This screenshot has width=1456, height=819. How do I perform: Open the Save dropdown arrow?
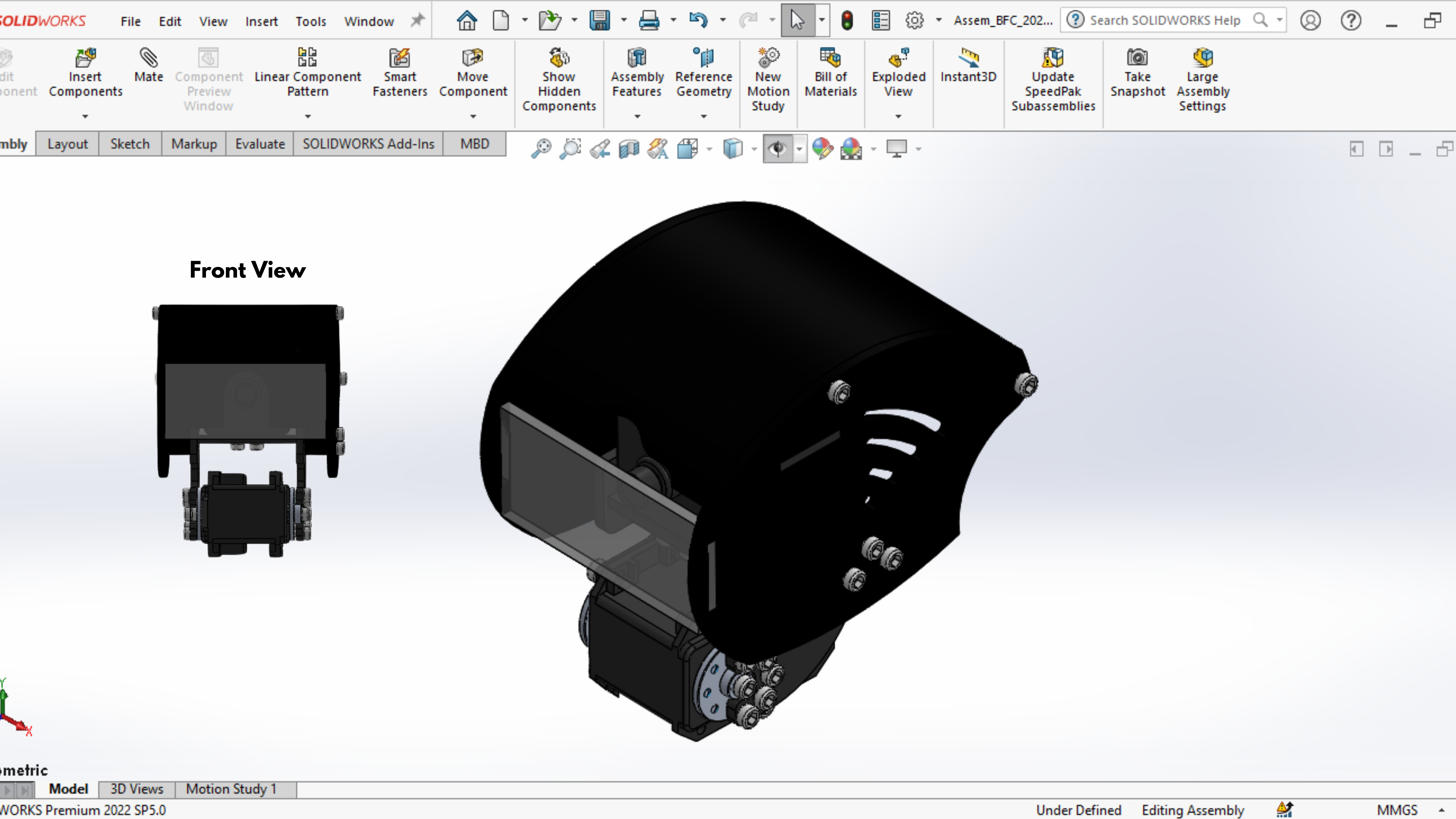click(x=624, y=20)
